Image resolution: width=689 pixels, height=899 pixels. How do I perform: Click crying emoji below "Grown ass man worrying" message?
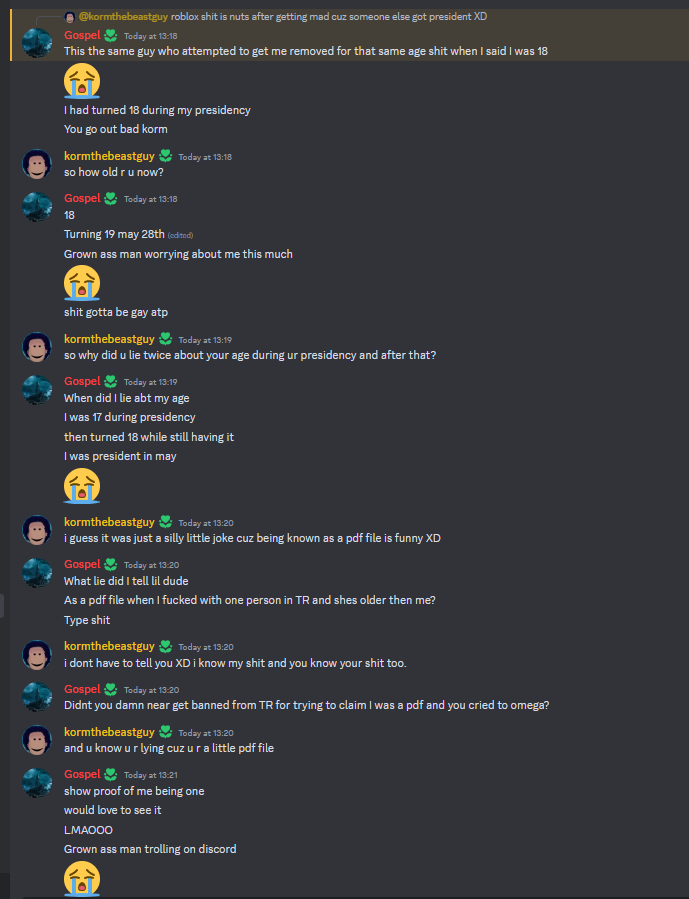(x=82, y=283)
